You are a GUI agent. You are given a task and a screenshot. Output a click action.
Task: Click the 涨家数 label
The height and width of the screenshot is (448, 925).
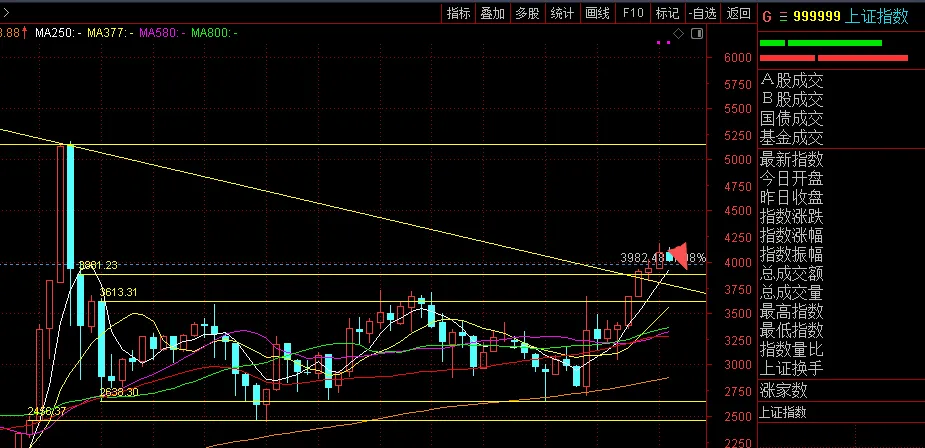point(783,390)
